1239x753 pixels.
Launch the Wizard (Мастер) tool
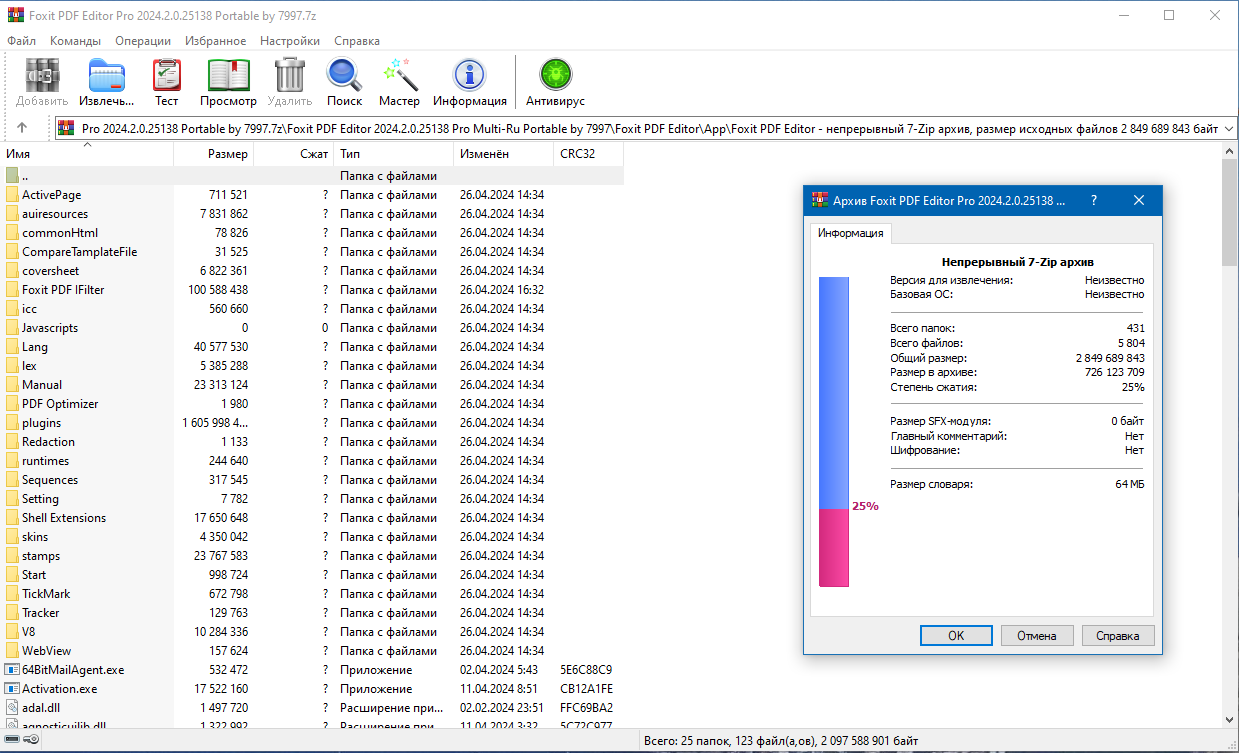click(x=399, y=82)
